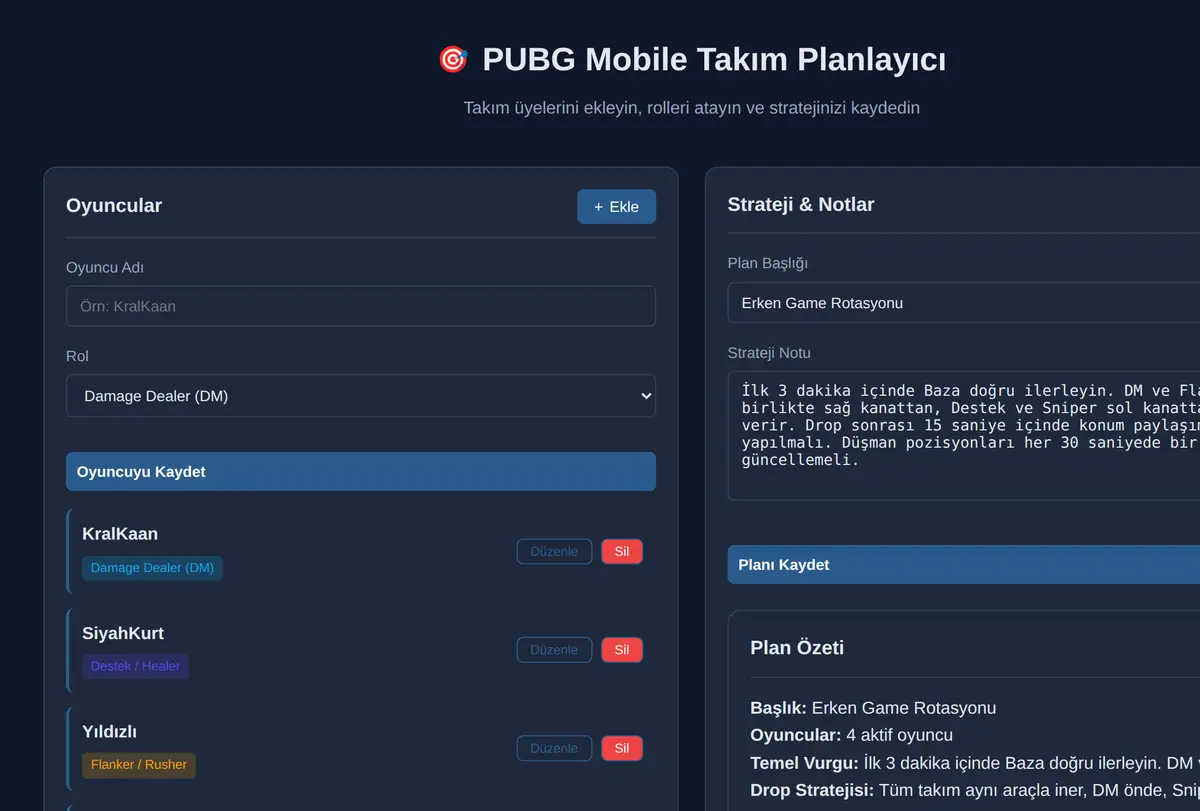Image resolution: width=1200 pixels, height=811 pixels.
Task: Click the Plan Başlığı input field
Action: (x=964, y=302)
